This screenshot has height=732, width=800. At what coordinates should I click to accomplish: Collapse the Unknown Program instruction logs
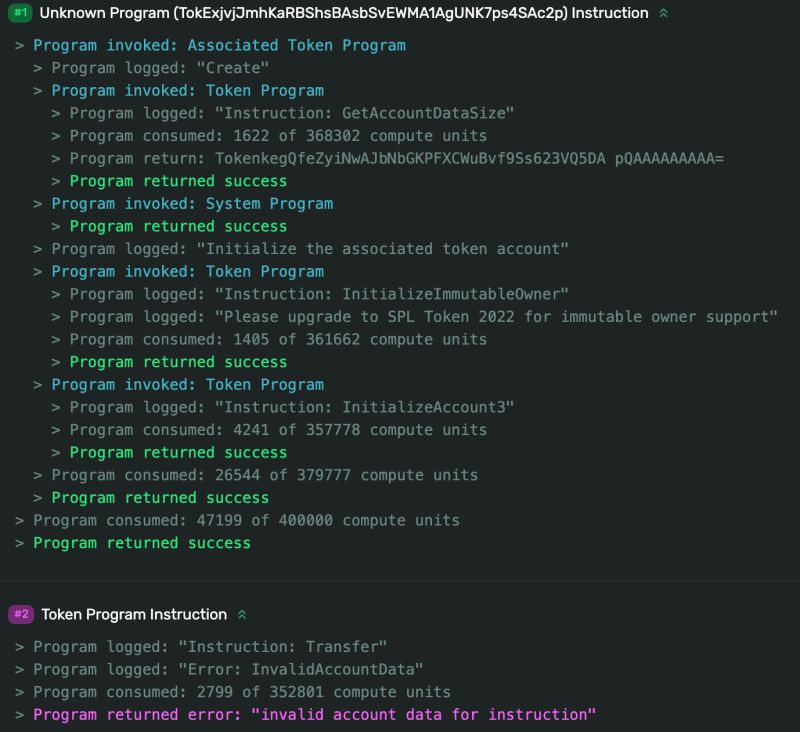pyautogui.click(x=663, y=14)
